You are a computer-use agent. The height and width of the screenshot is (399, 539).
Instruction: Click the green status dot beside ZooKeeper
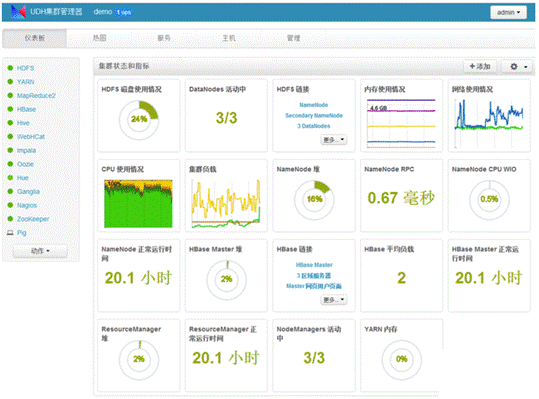pyautogui.click(x=10, y=219)
